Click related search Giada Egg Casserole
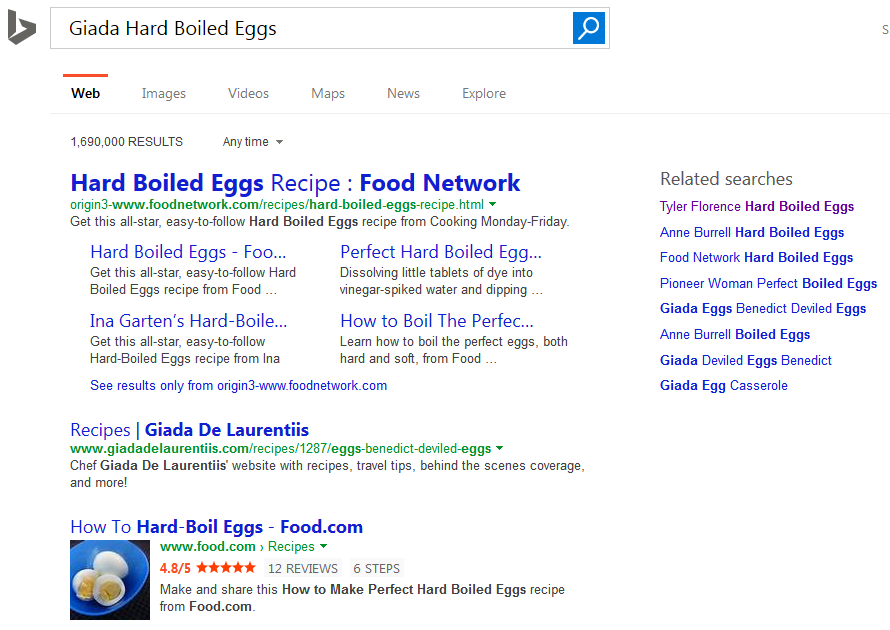890x630 pixels. click(x=724, y=385)
